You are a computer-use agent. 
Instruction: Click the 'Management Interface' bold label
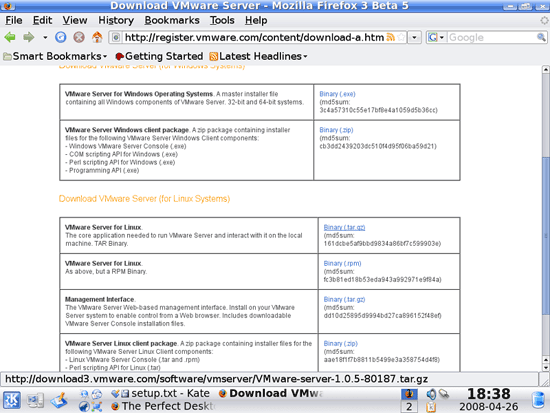(x=100, y=299)
